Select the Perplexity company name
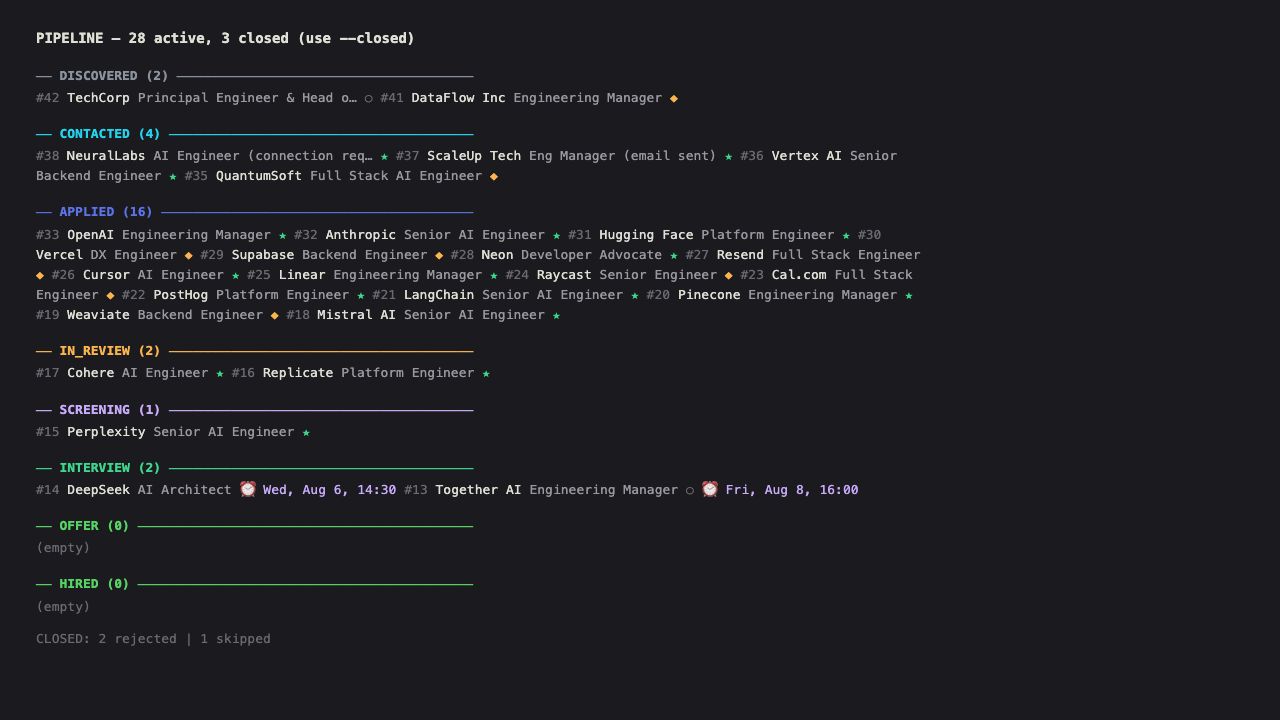Image resolution: width=1280 pixels, height=720 pixels. [106, 432]
